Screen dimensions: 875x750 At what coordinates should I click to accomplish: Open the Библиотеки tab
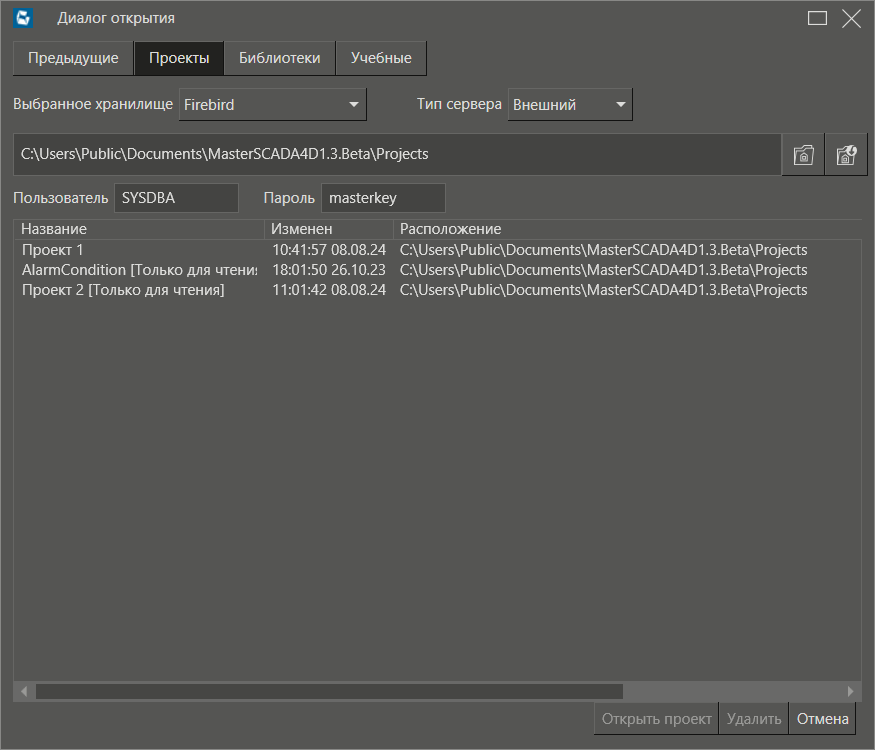[x=279, y=58]
